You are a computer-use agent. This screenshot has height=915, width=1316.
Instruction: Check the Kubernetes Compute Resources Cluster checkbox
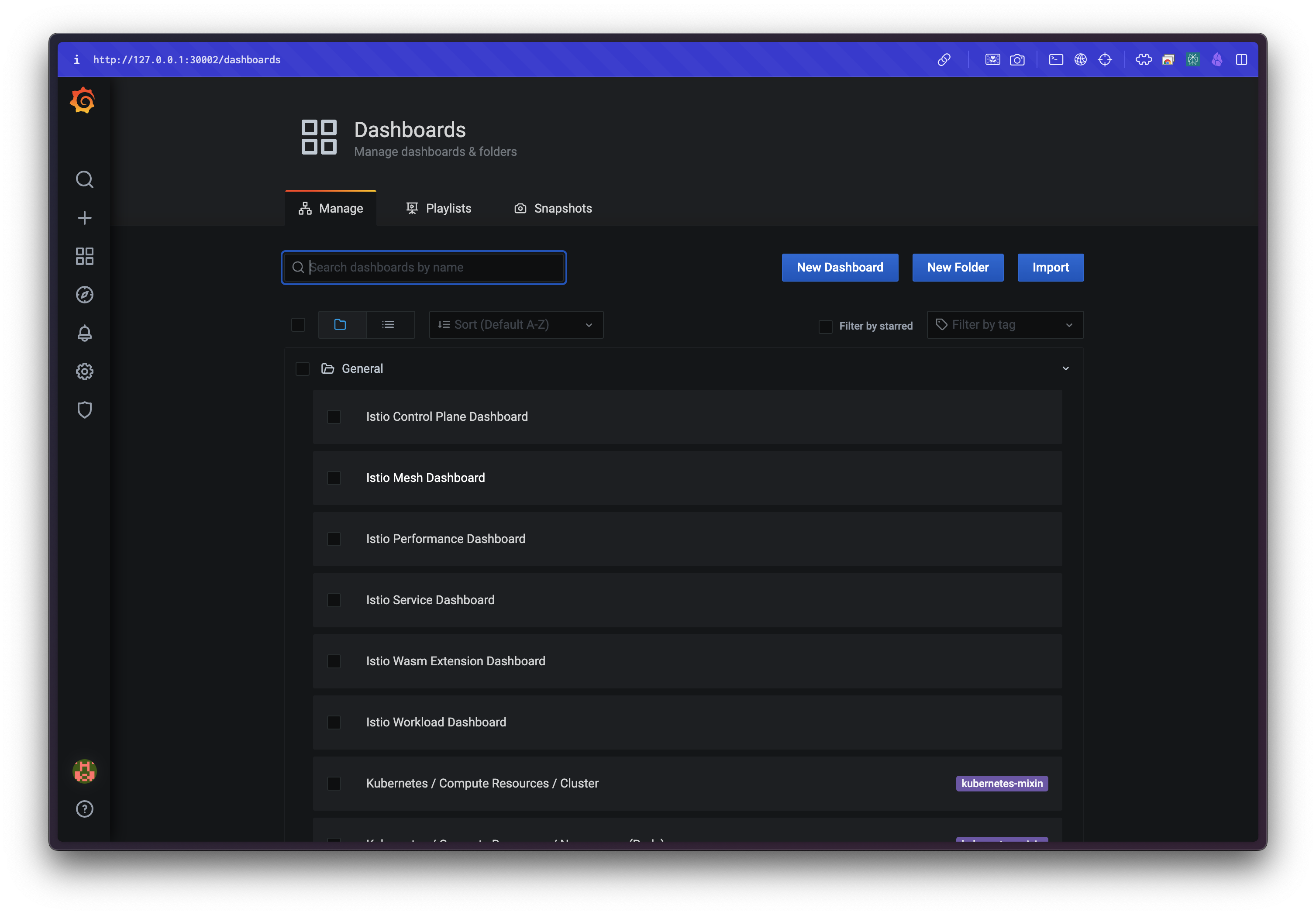(334, 784)
